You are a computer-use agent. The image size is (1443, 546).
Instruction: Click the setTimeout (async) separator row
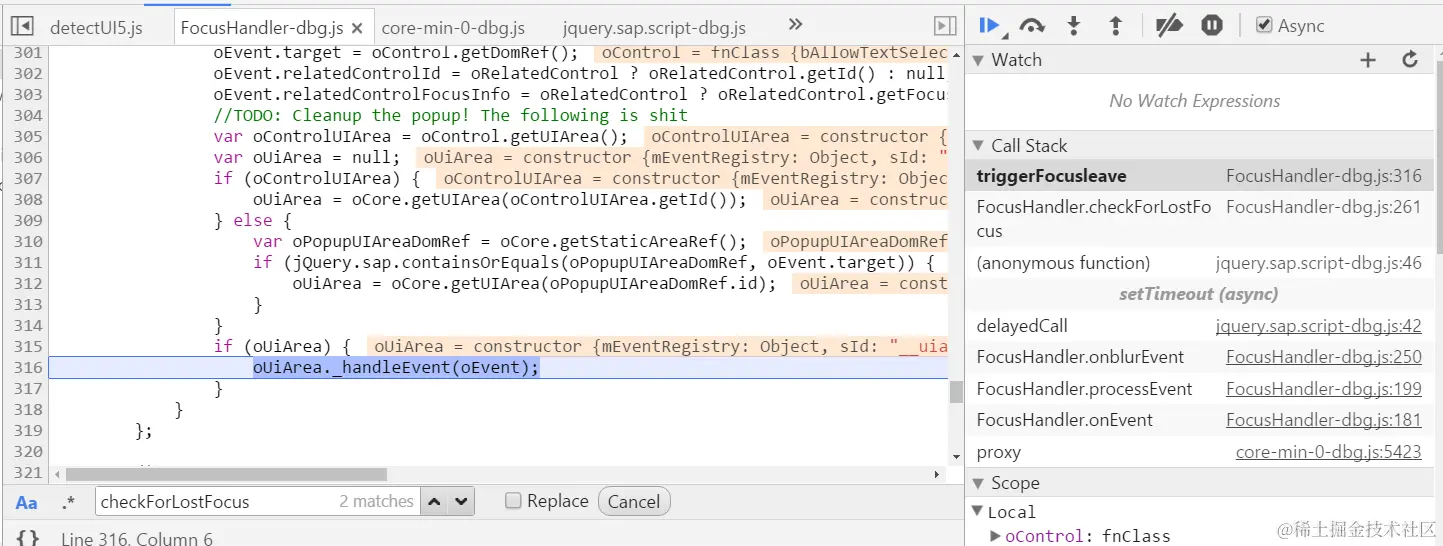pos(1199,294)
